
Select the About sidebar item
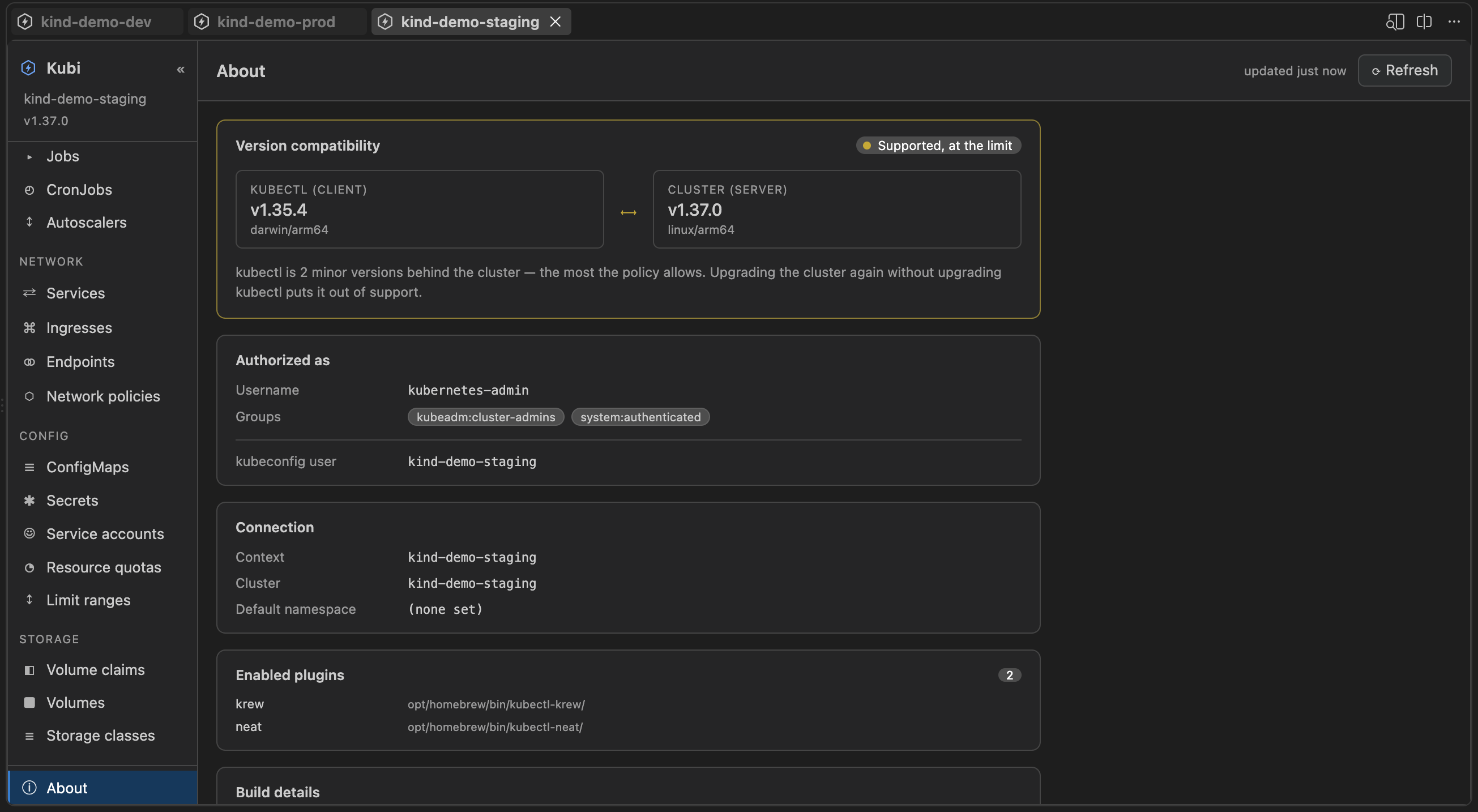tap(102, 787)
